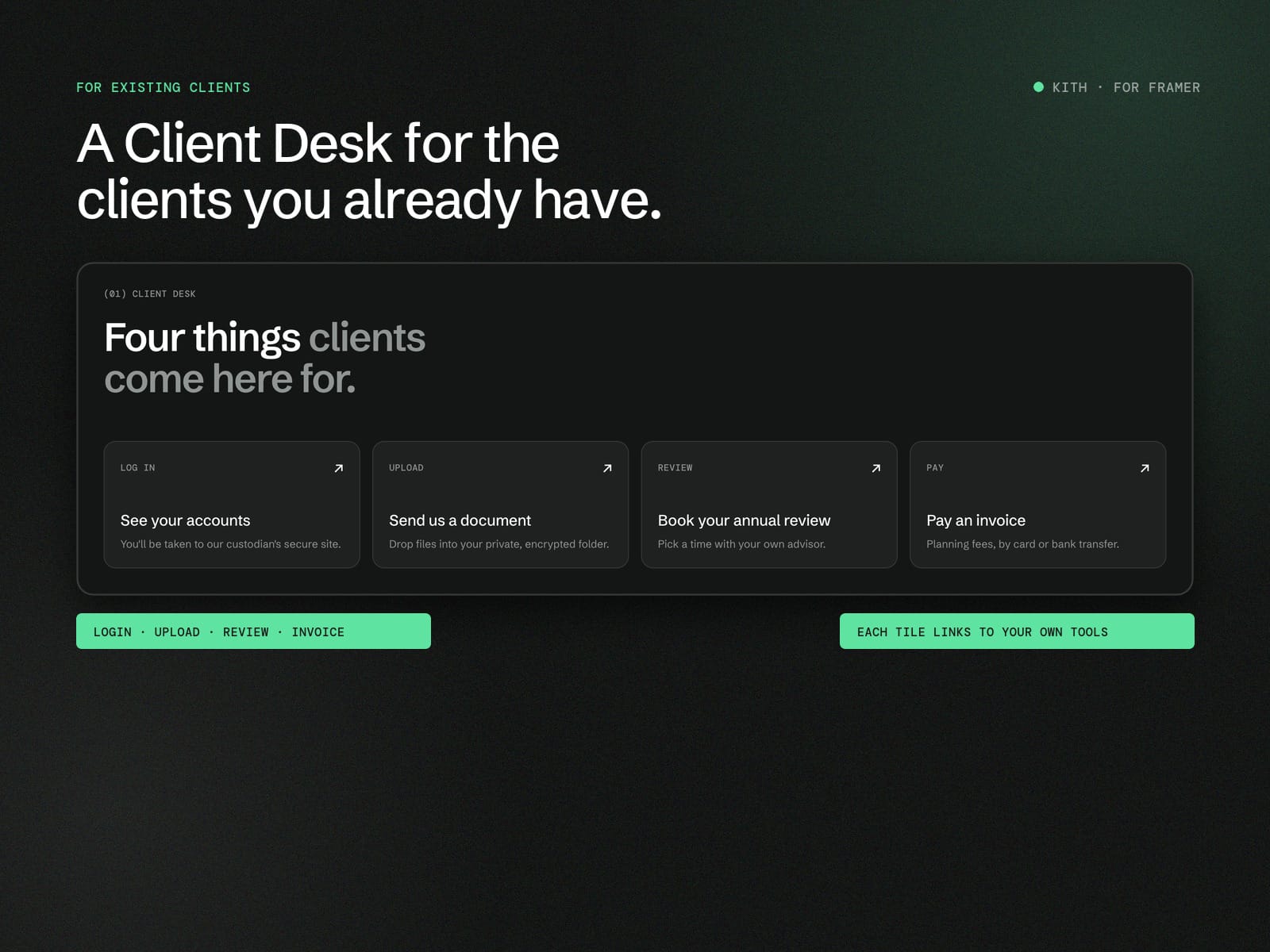Viewport: 1270px width, 952px height.
Task: Click the arrow icon on Log In tile
Action: pos(338,468)
